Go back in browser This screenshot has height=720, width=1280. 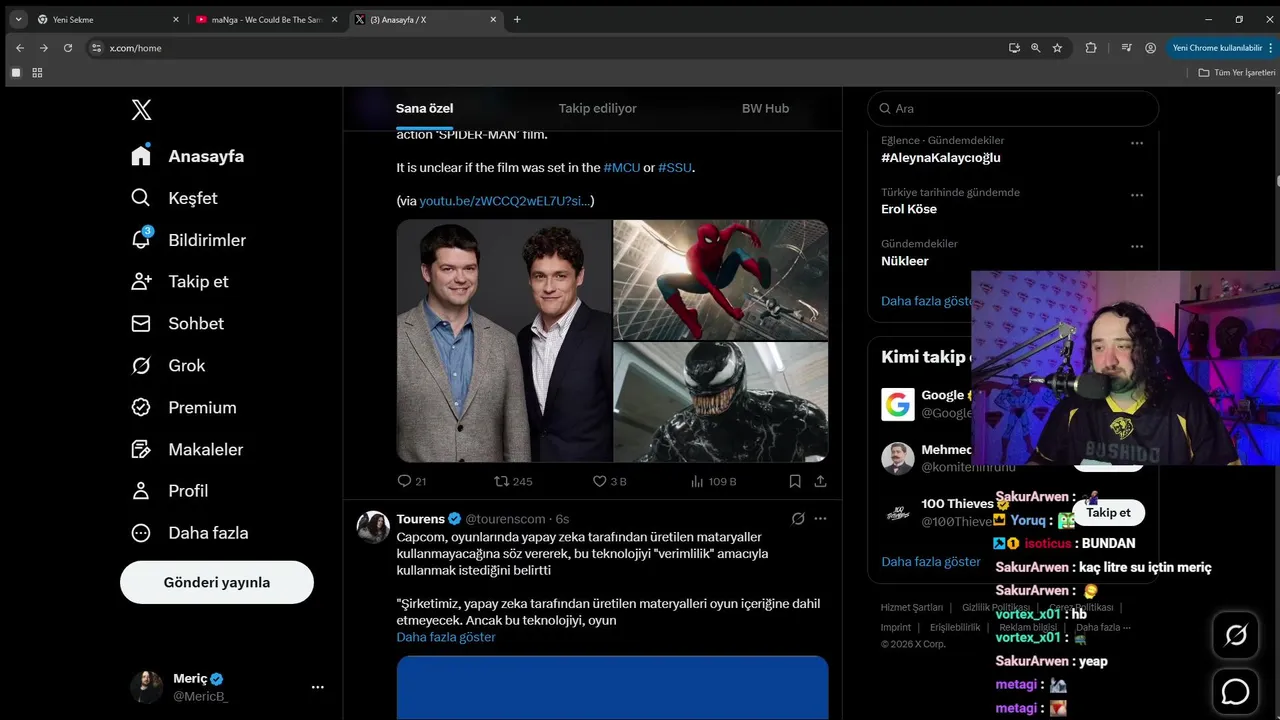20,48
